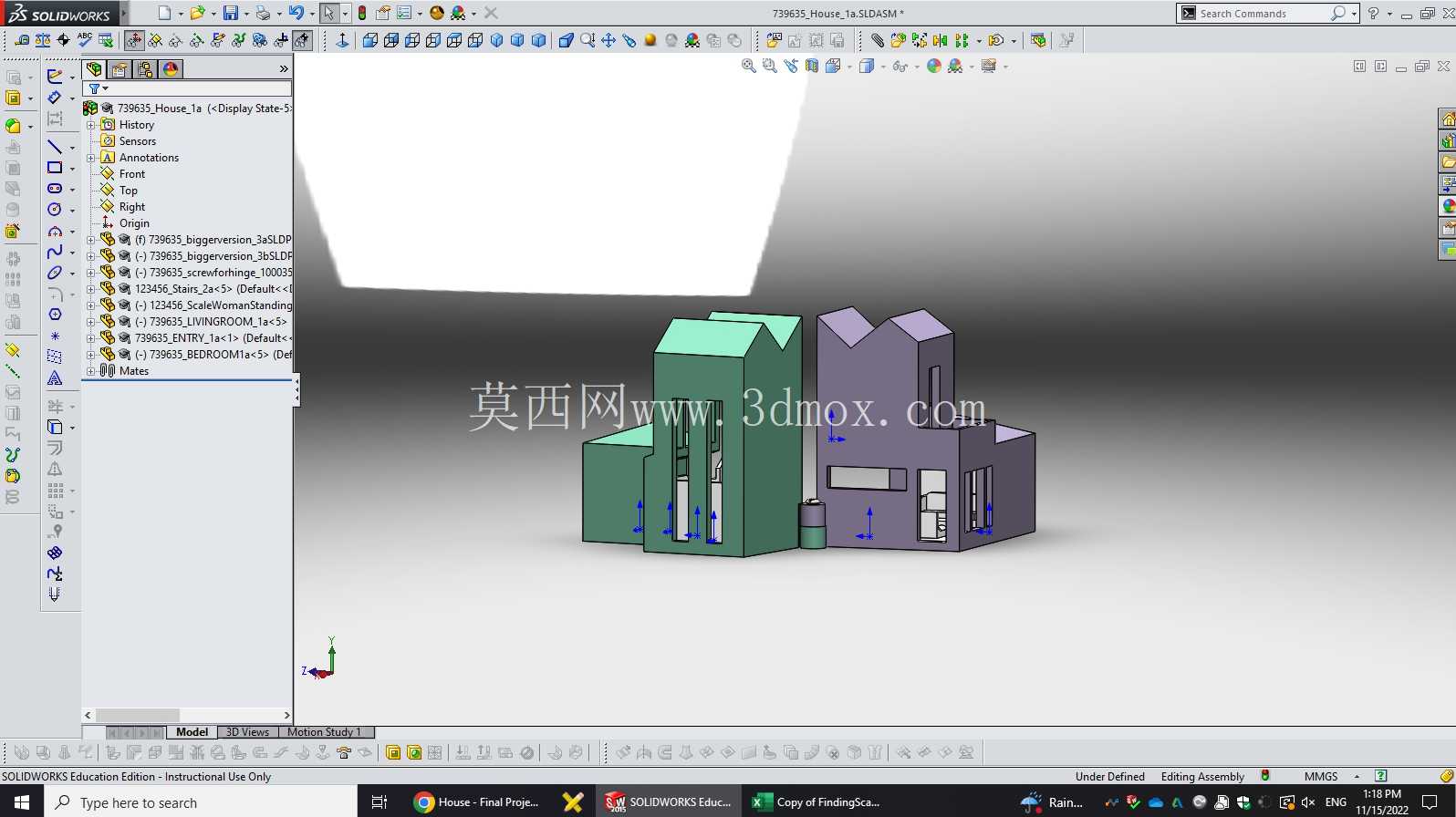Click the Windows 'Type here to search' box

[x=201, y=802]
